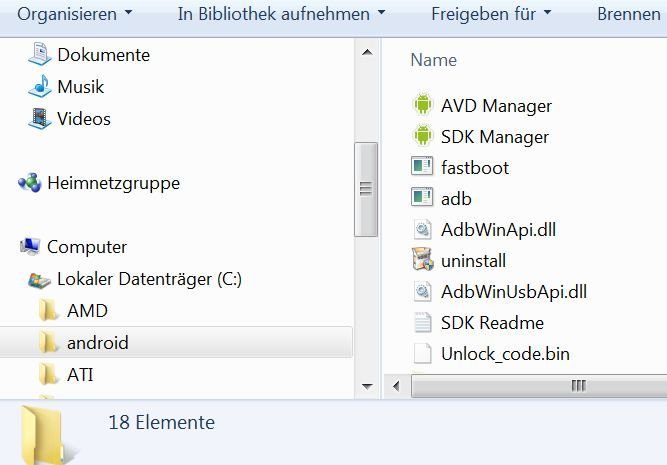This screenshot has width=667, height=465.
Task: Select the fastboot executable icon
Action: pyautogui.click(x=422, y=167)
